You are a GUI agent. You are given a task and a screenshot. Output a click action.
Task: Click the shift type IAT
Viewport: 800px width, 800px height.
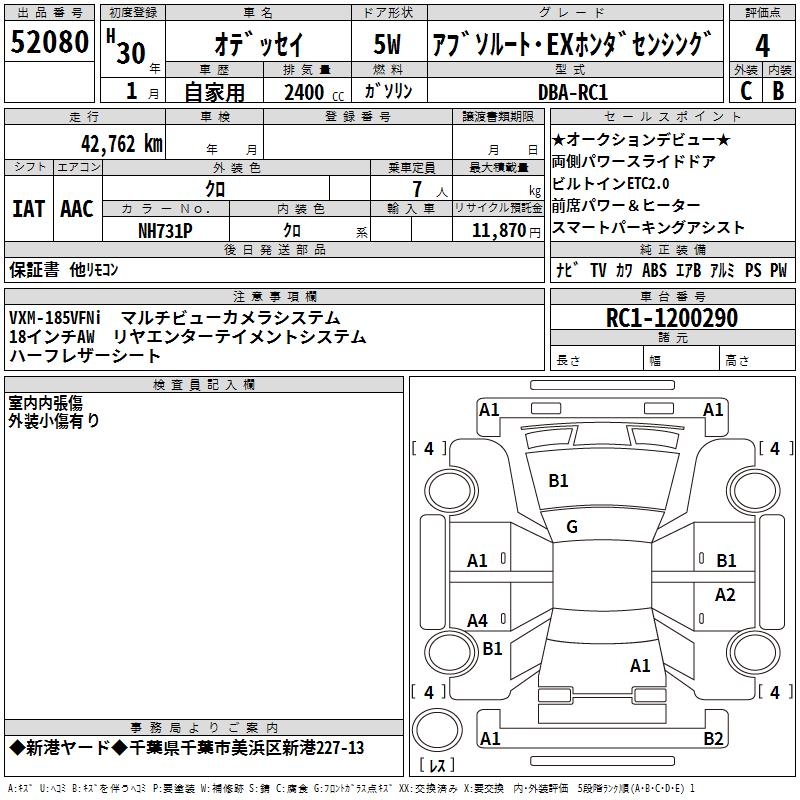(28, 209)
